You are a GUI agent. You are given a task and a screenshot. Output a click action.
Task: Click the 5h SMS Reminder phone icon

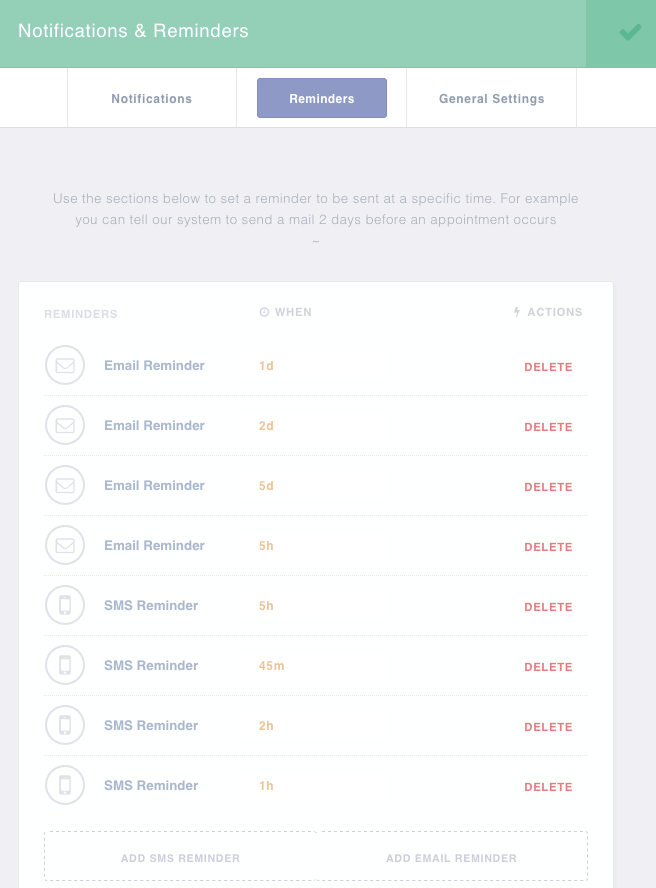coord(65,606)
